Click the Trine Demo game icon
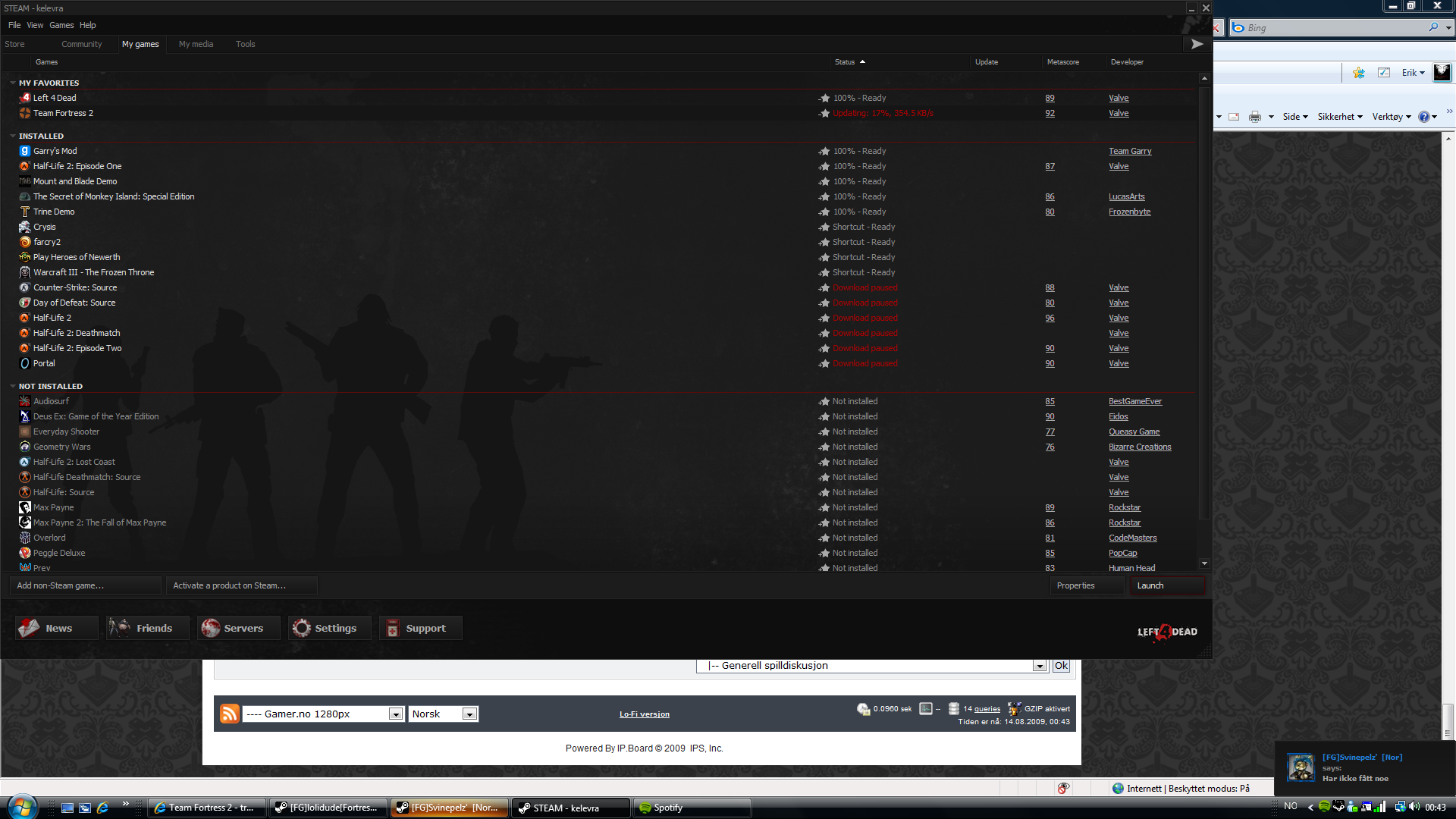Viewport: 1456px width, 819px height. tap(25, 212)
